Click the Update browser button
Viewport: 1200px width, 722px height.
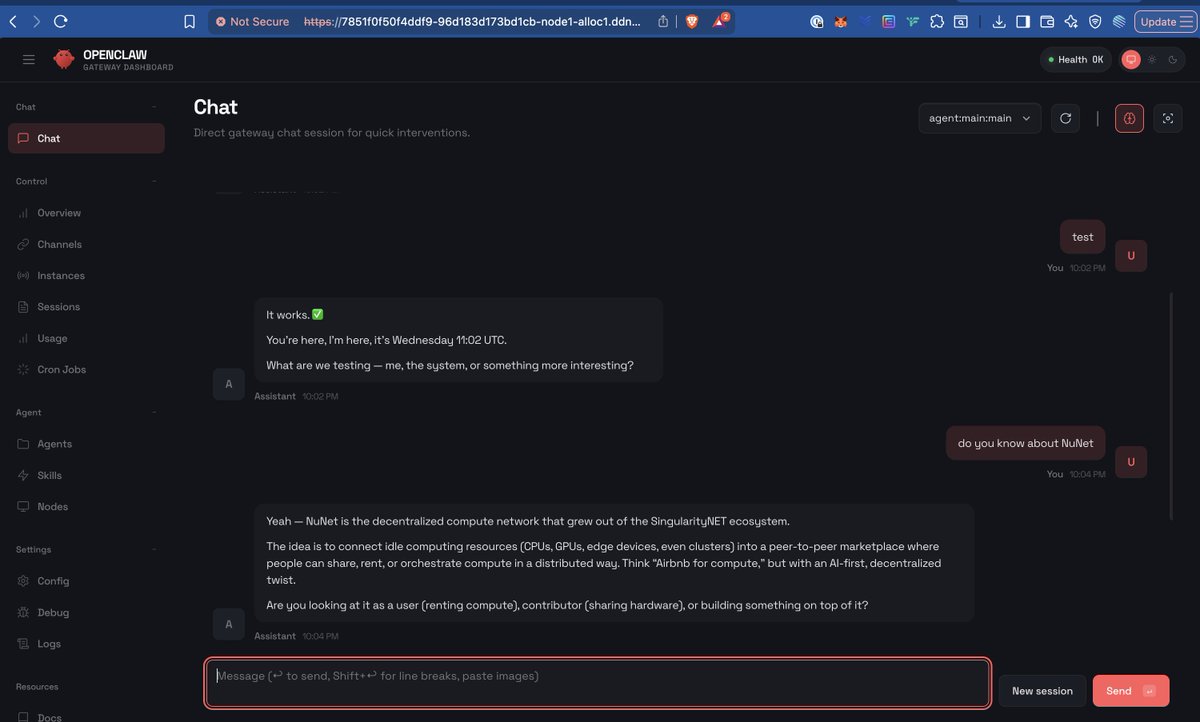1164,21
